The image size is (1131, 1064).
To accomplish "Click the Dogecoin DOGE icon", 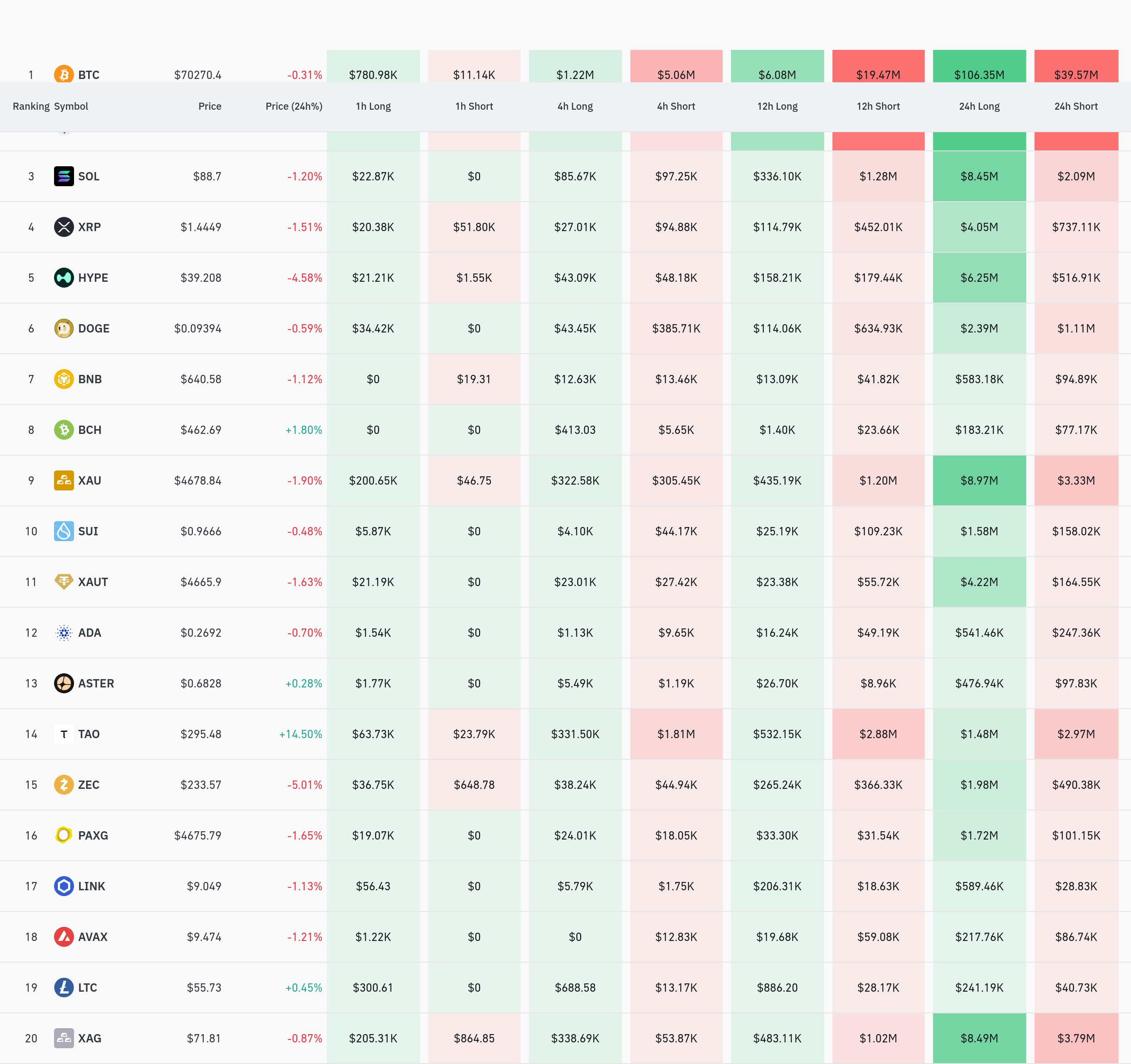I will click(64, 328).
